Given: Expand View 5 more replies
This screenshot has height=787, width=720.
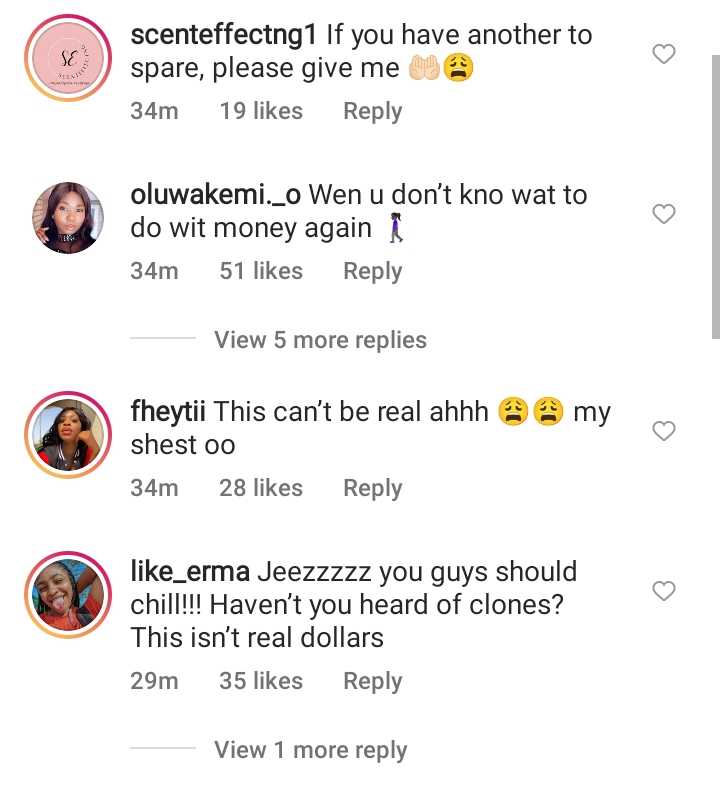Looking at the screenshot, I should (x=320, y=340).
